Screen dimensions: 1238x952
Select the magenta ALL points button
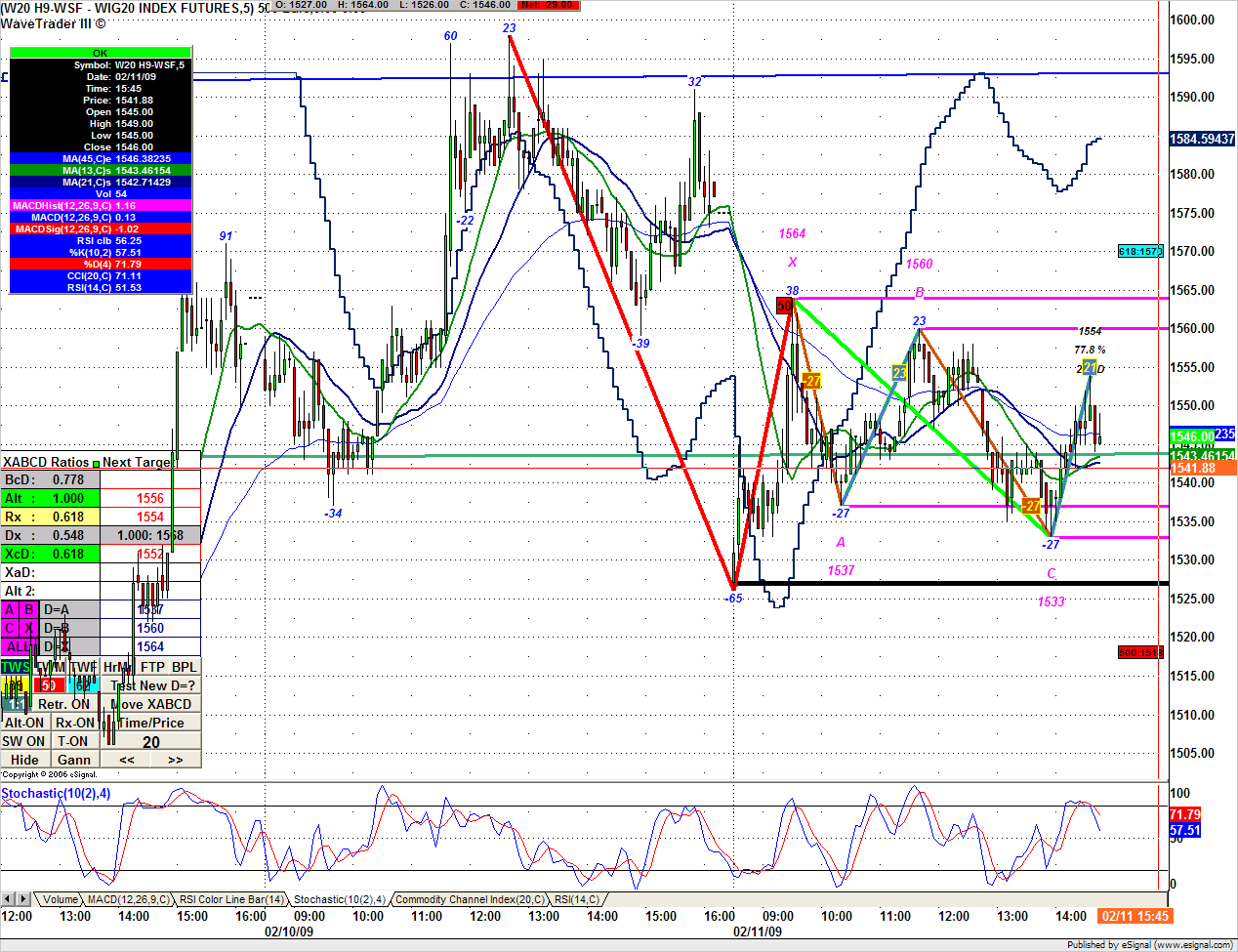click(x=17, y=646)
